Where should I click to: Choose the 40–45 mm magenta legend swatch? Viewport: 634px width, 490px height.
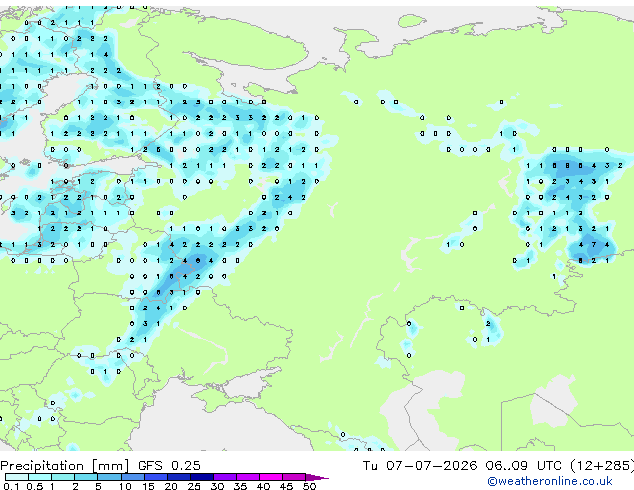click(271, 477)
